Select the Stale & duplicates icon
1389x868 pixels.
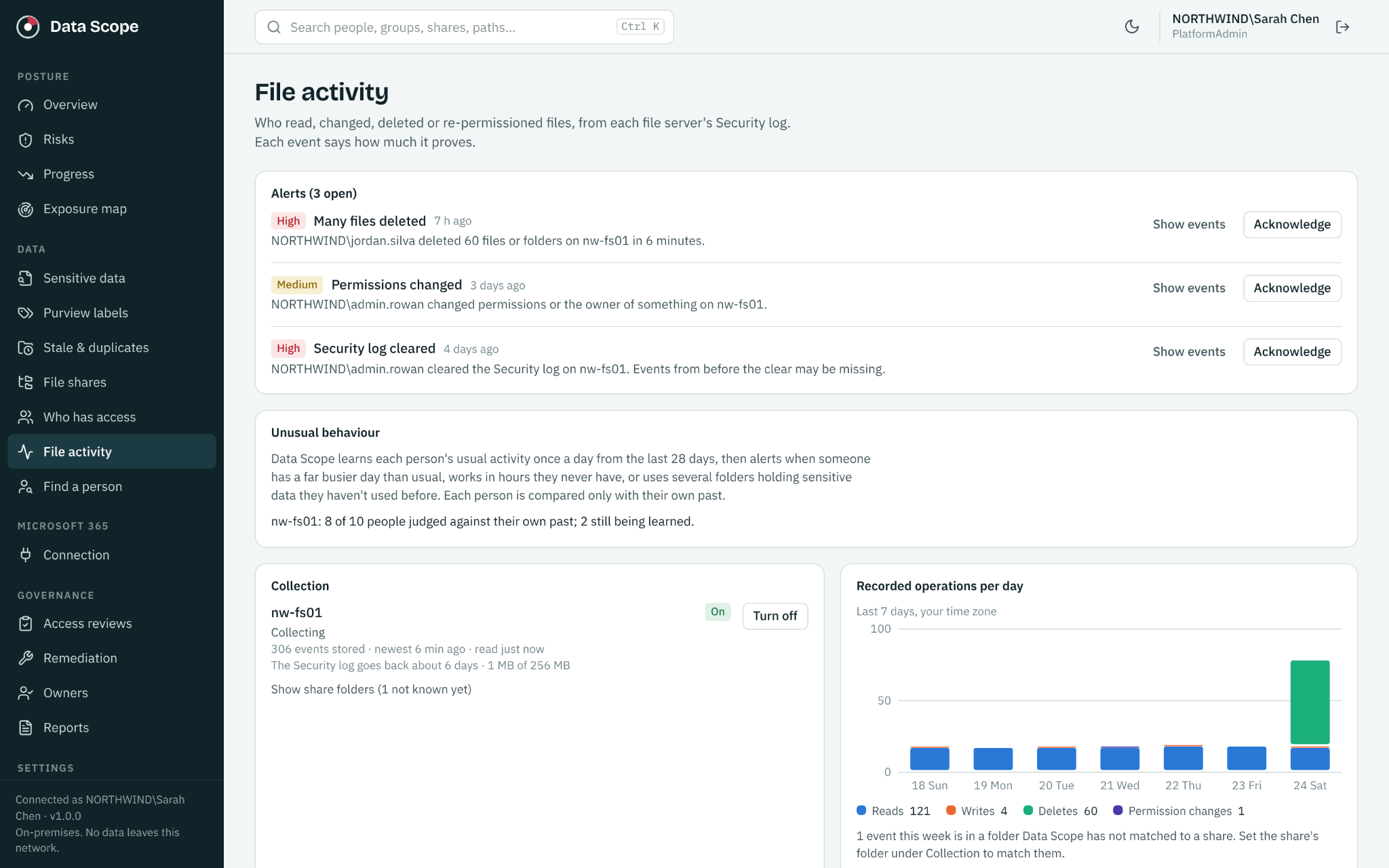coord(26,348)
